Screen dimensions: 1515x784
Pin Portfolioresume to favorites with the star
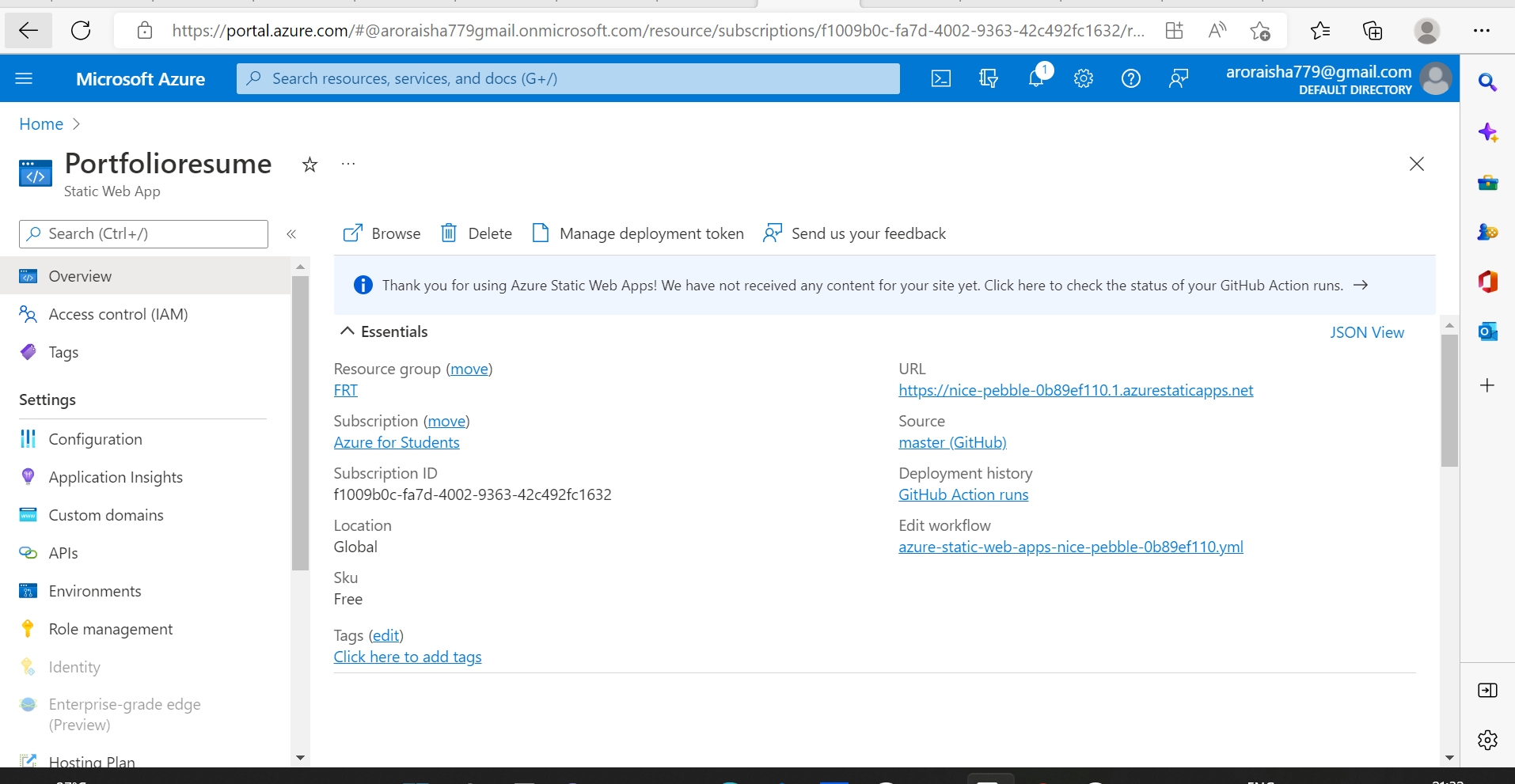point(309,164)
